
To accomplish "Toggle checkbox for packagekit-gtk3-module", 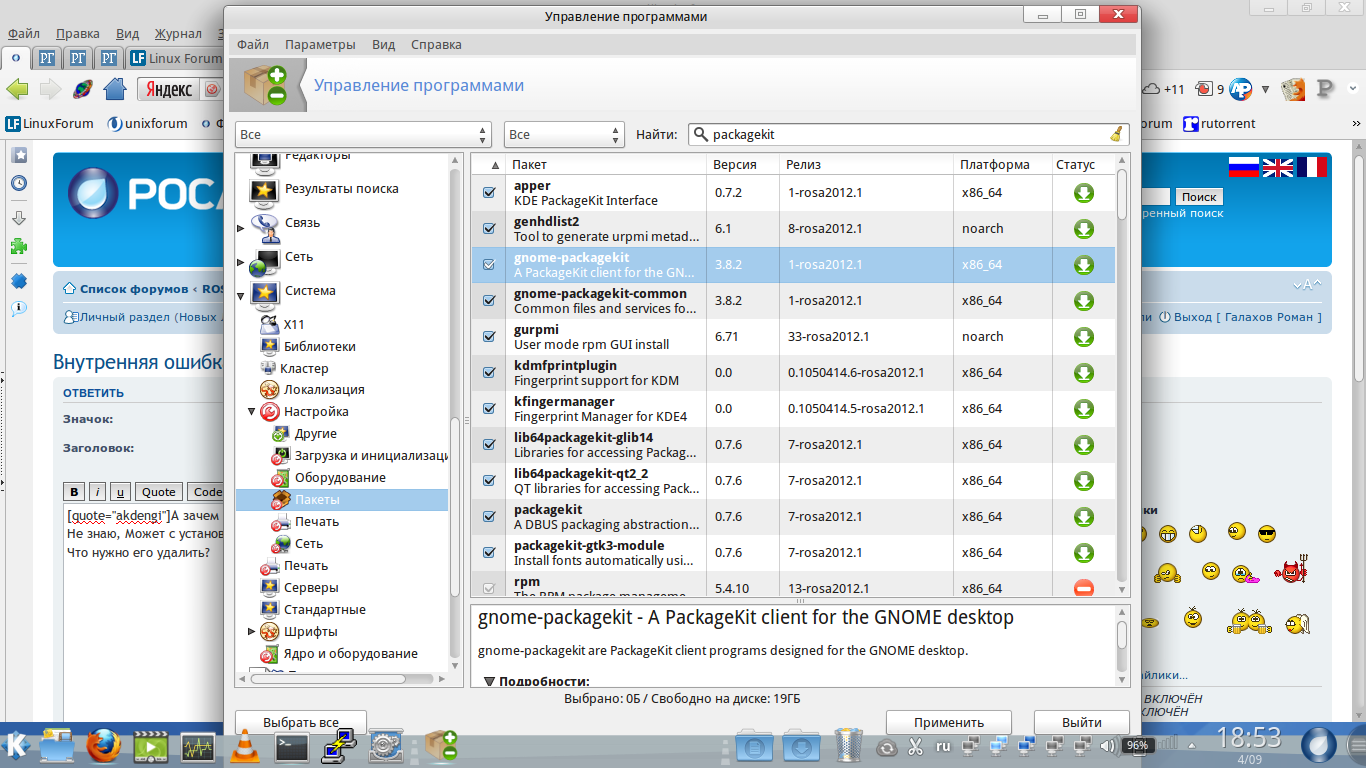I will click(x=489, y=553).
